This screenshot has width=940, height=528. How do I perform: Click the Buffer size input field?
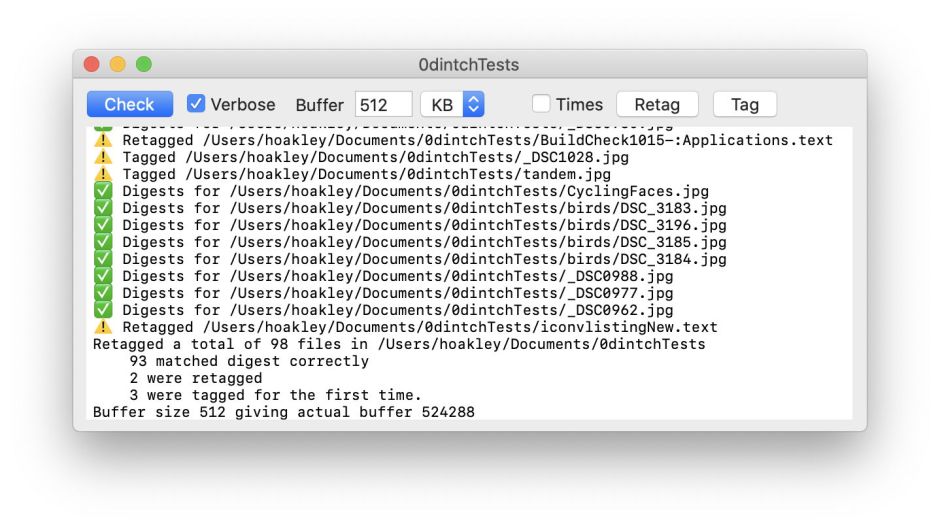click(x=384, y=104)
